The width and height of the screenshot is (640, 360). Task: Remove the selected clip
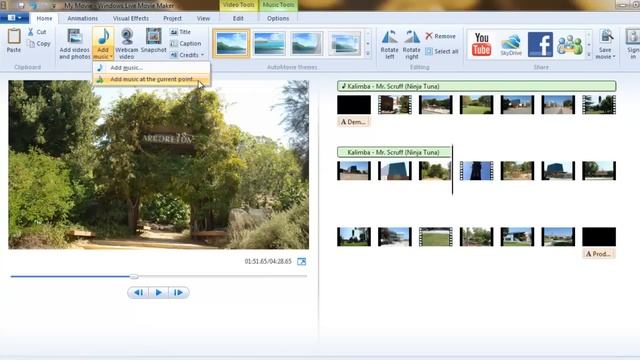(x=440, y=36)
